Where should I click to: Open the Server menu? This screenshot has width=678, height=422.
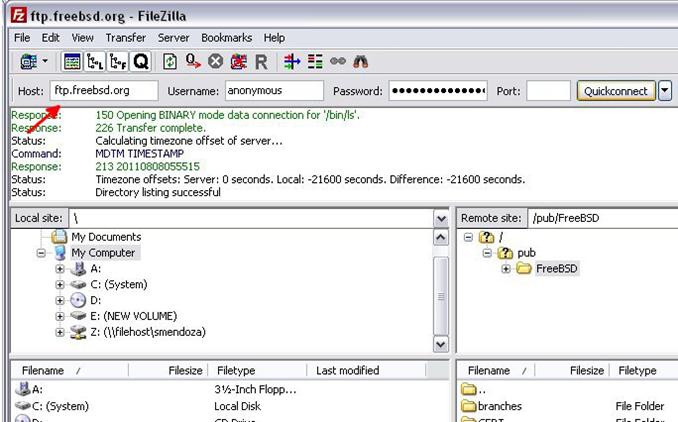[x=173, y=38]
